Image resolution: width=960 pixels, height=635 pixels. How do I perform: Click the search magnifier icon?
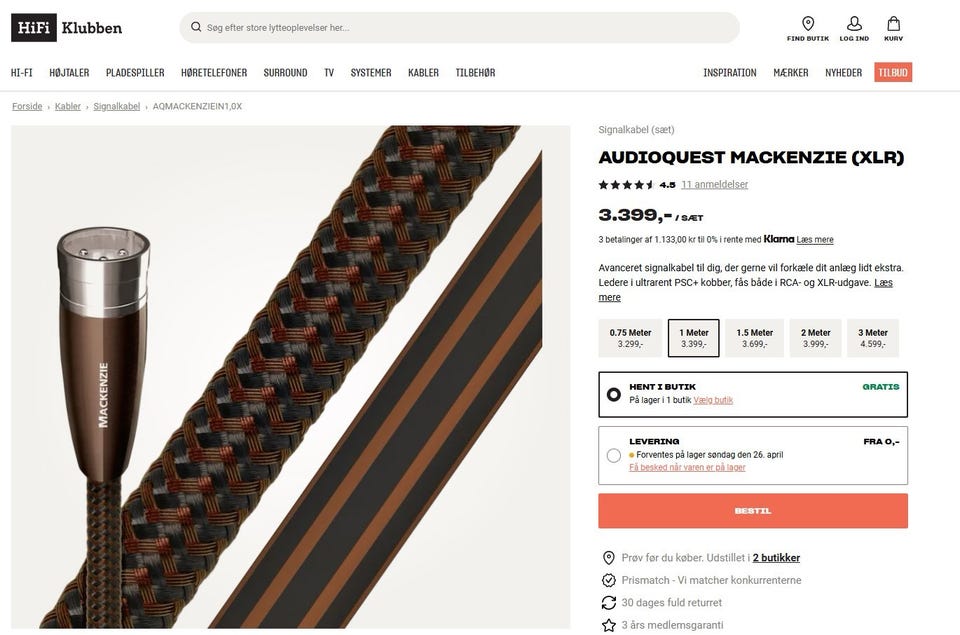196,27
